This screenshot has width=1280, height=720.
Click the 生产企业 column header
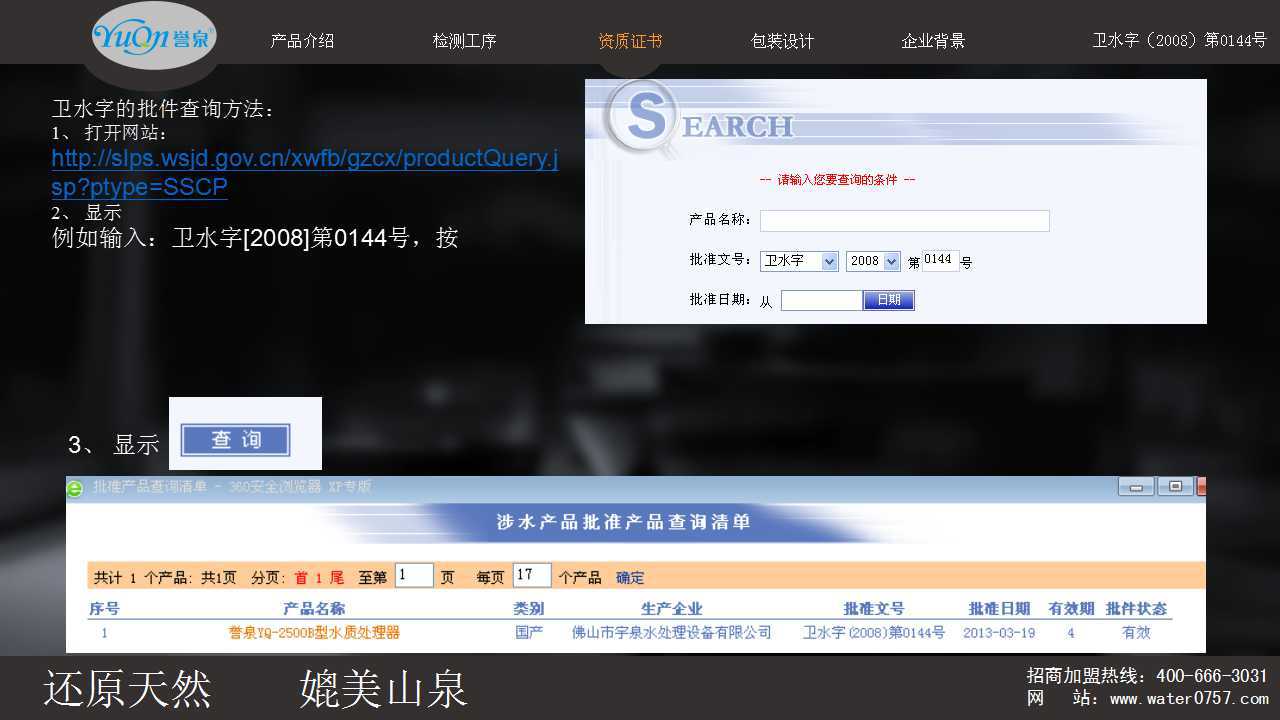click(672, 608)
